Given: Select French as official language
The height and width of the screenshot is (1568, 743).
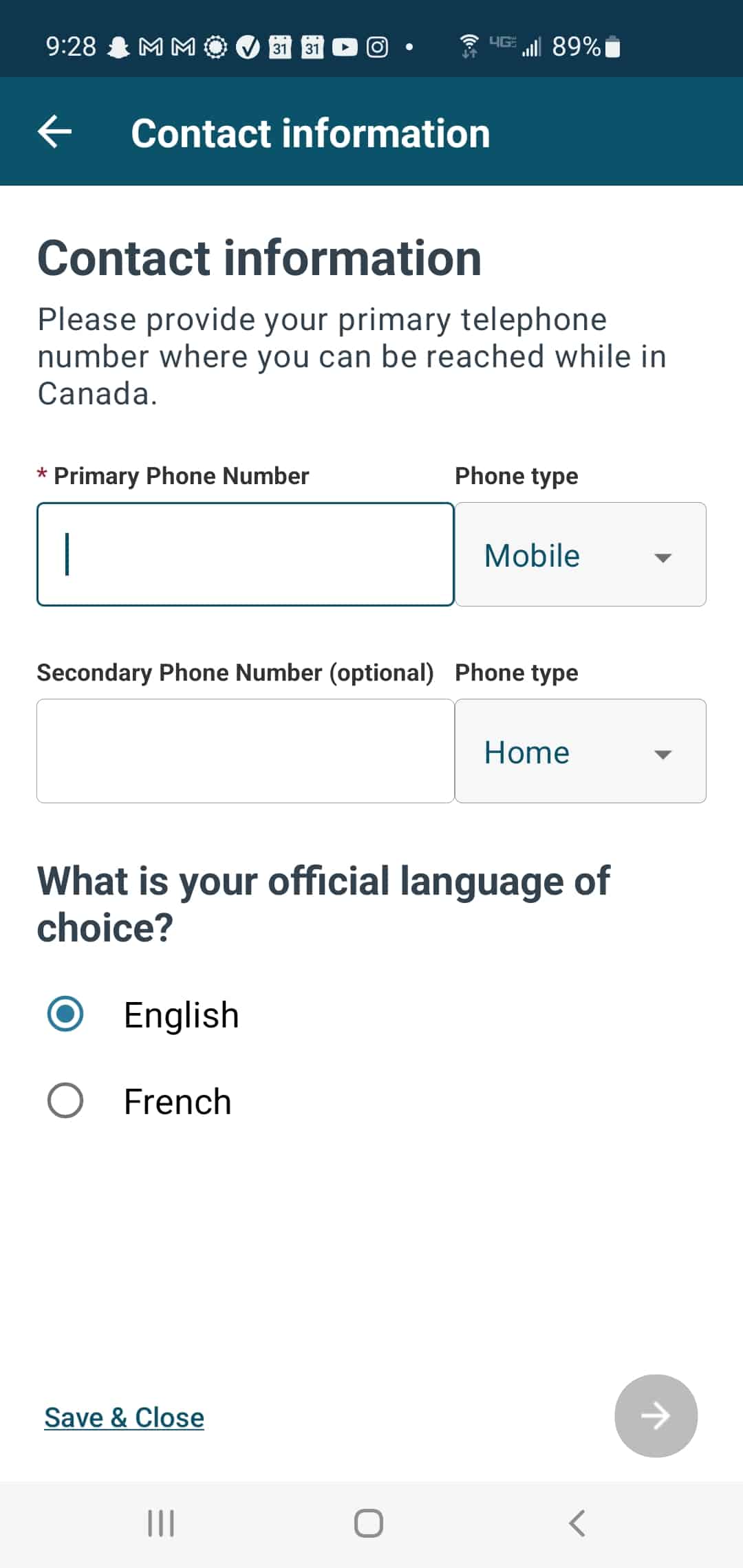Looking at the screenshot, I should [x=65, y=1100].
